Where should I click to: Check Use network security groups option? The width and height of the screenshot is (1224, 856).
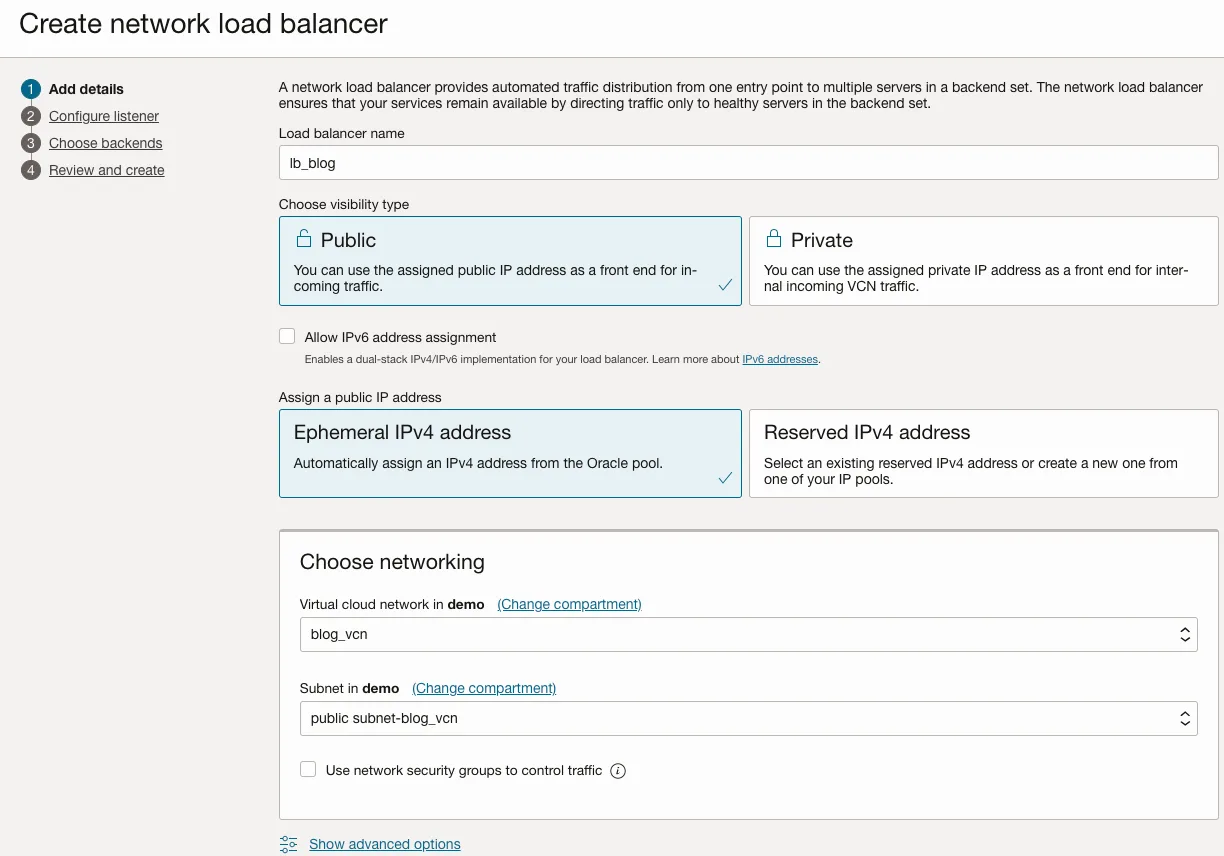pos(308,770)
